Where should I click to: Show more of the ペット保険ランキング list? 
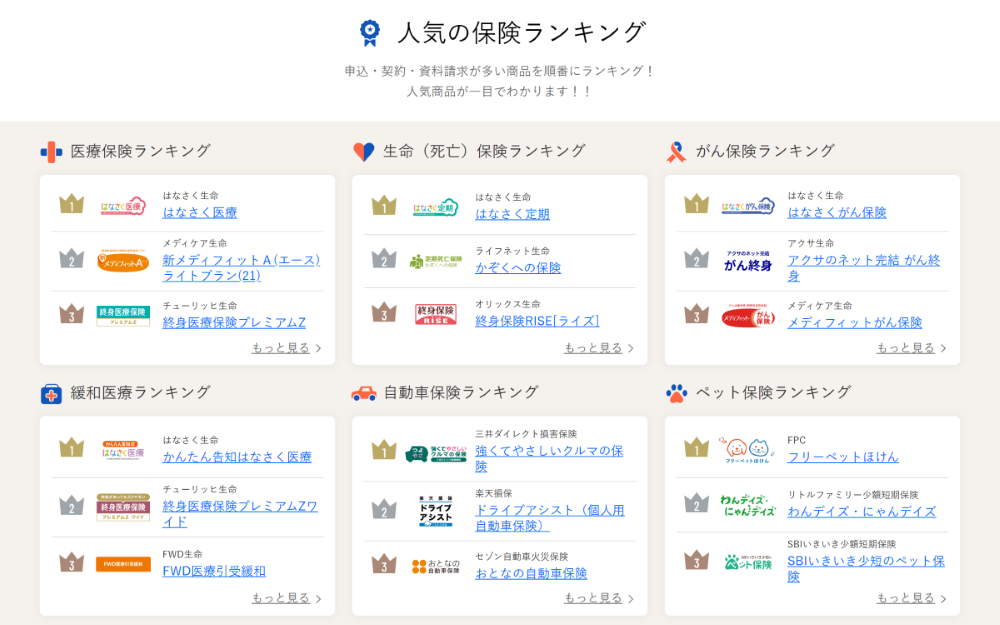click(x=911, y=598)
